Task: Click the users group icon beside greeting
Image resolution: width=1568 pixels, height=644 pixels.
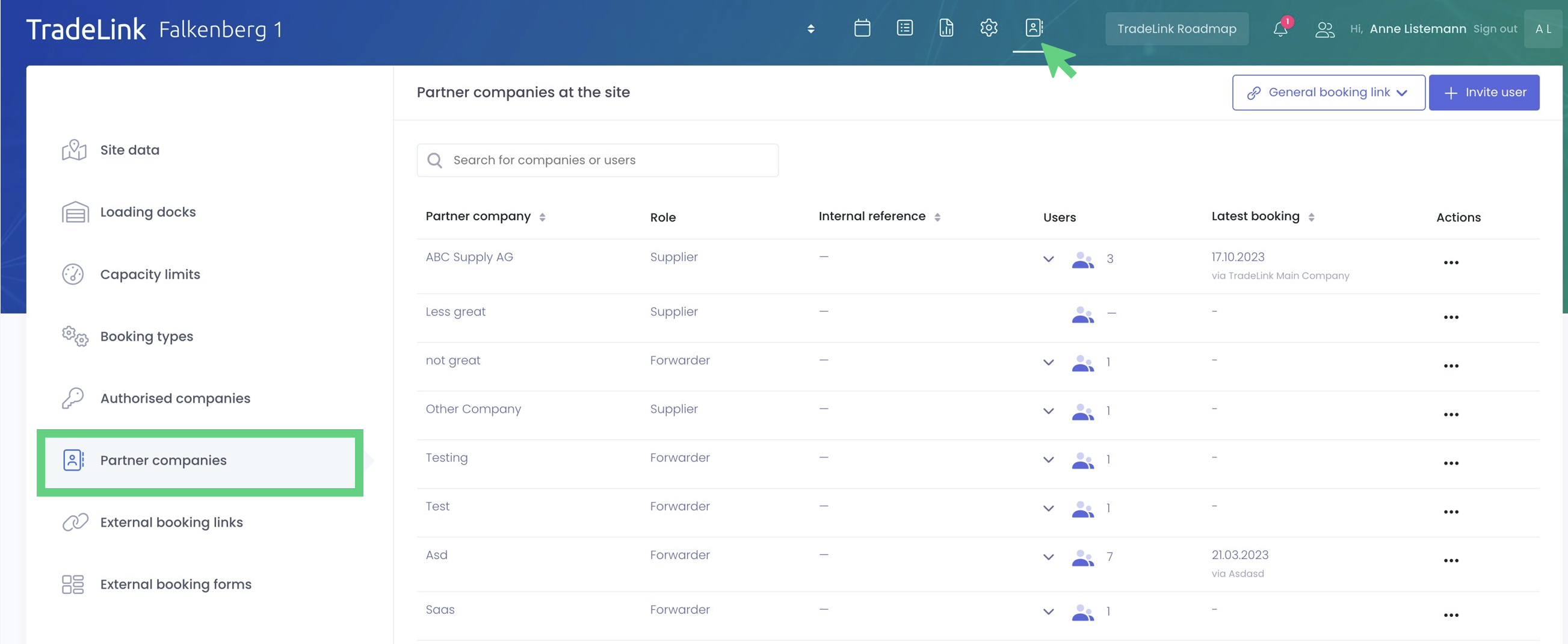Action: pos(1324,29)
